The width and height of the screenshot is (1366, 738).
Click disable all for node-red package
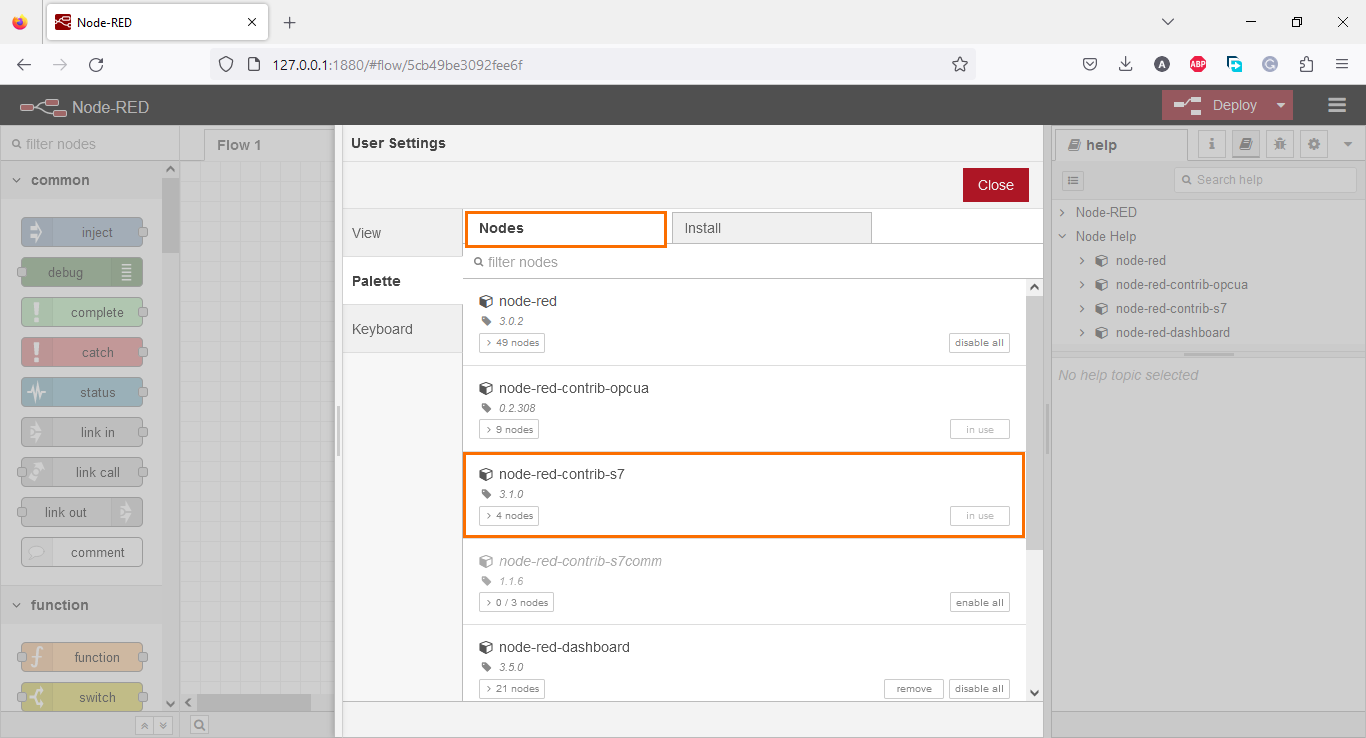click(x=978, y=342)
